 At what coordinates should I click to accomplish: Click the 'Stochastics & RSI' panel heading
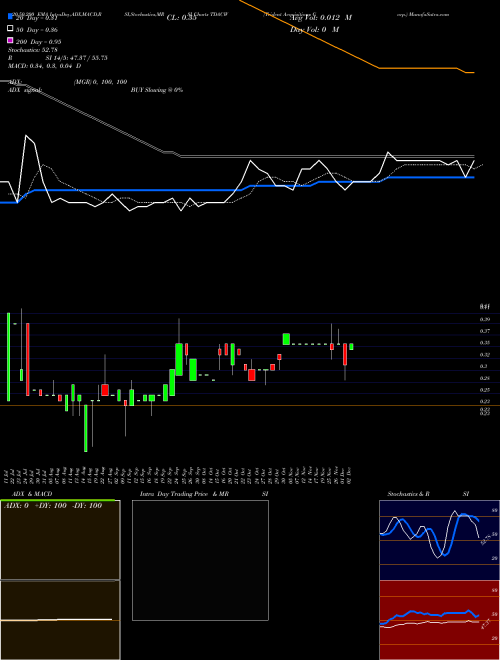pos(428,494)
